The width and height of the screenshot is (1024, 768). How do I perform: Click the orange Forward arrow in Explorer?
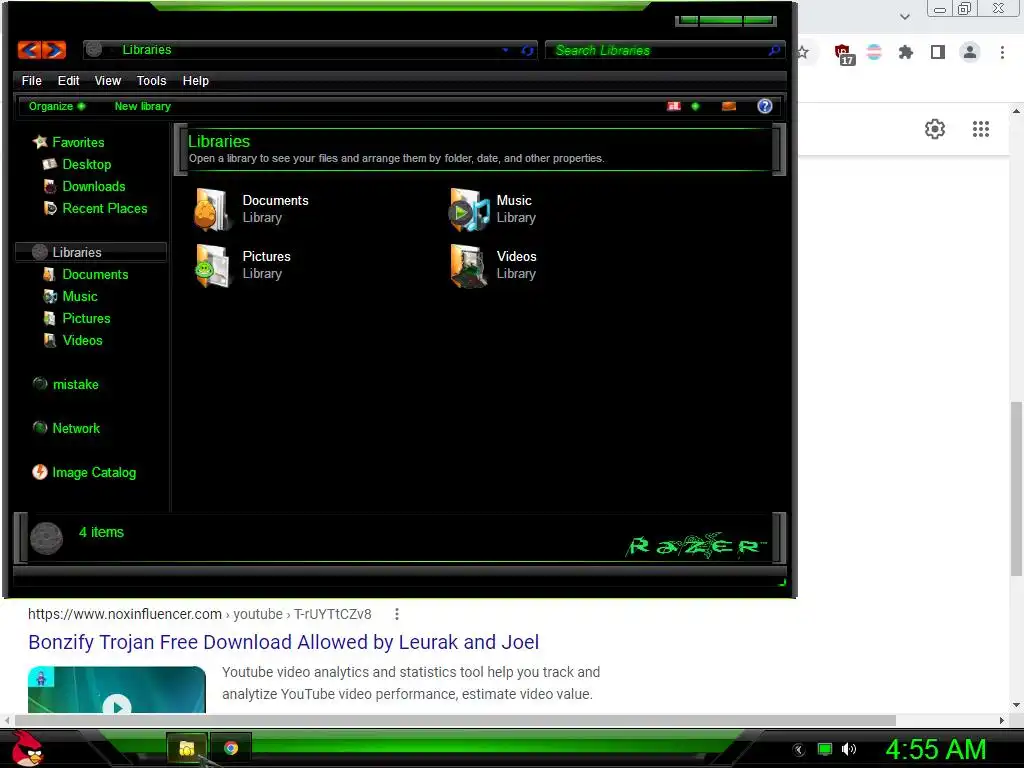pos(54,50)
